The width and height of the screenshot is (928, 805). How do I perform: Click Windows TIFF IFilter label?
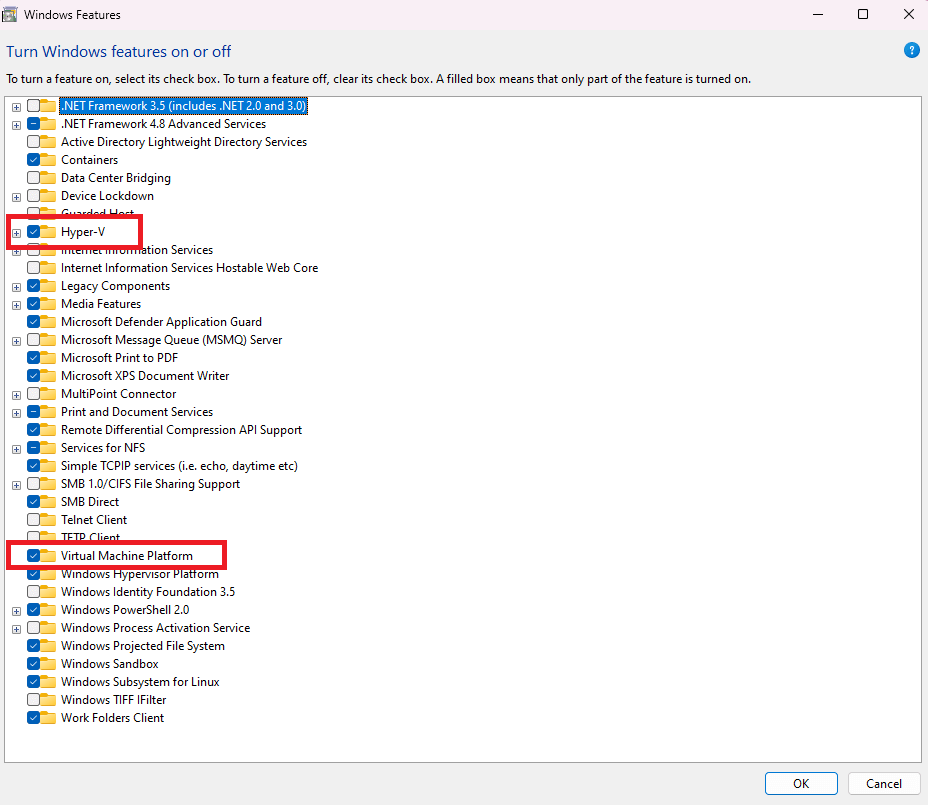point(114,700)
